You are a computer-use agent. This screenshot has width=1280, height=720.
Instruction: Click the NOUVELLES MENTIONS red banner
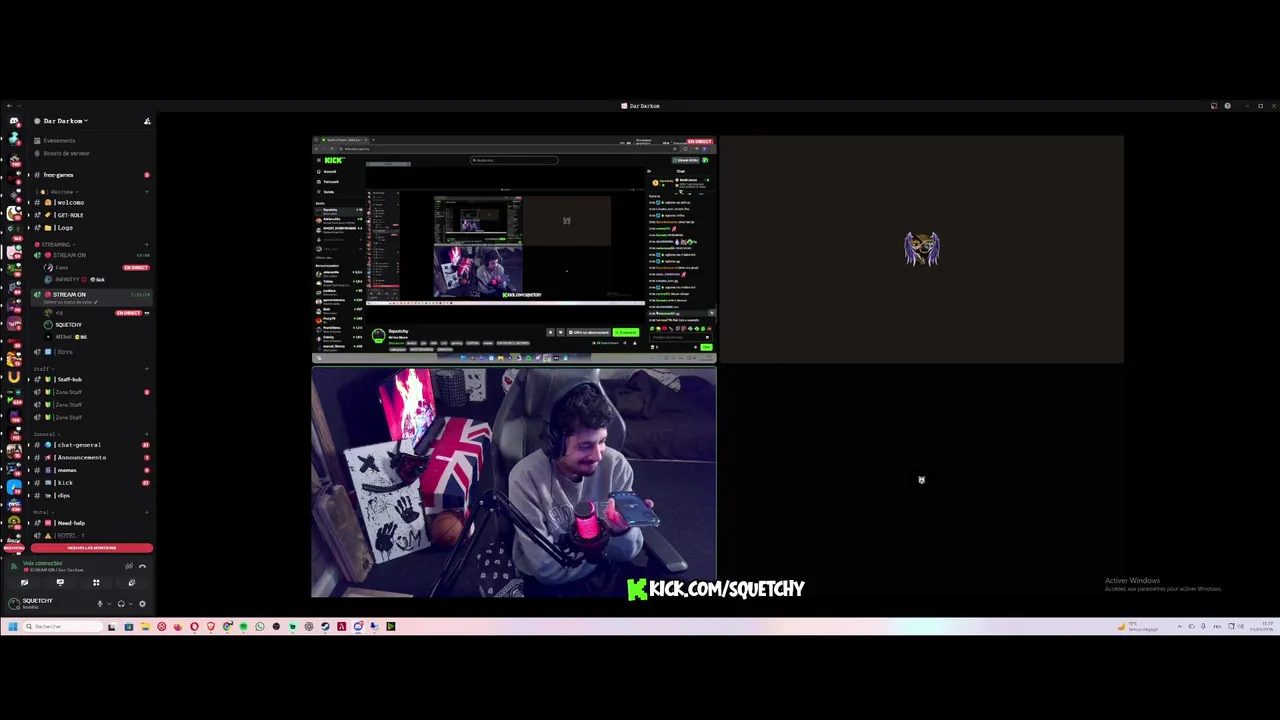coord(92,548)
